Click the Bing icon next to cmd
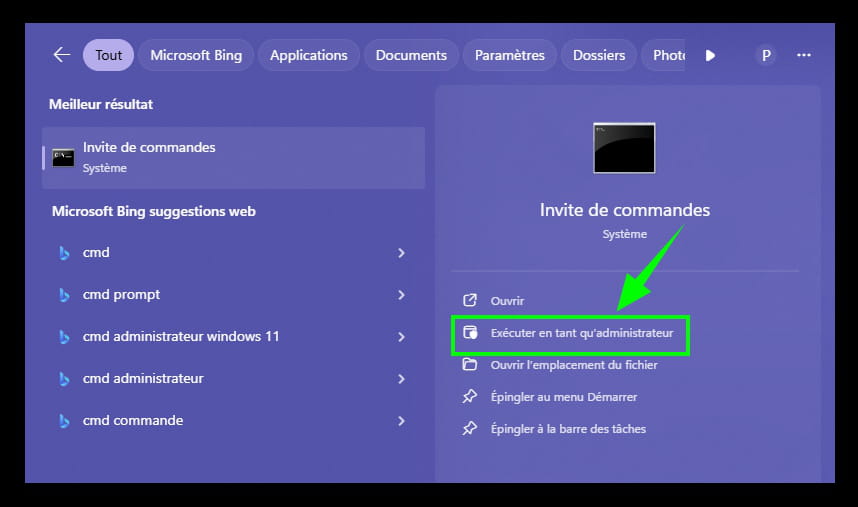 click(x=64, y=253)
